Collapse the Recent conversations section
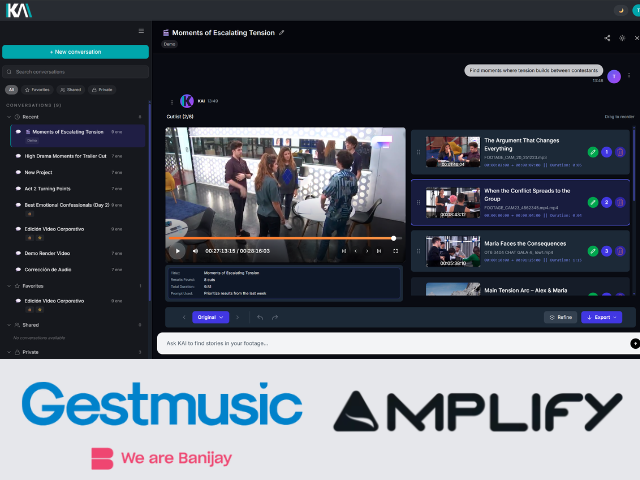 tap(9, 117)
